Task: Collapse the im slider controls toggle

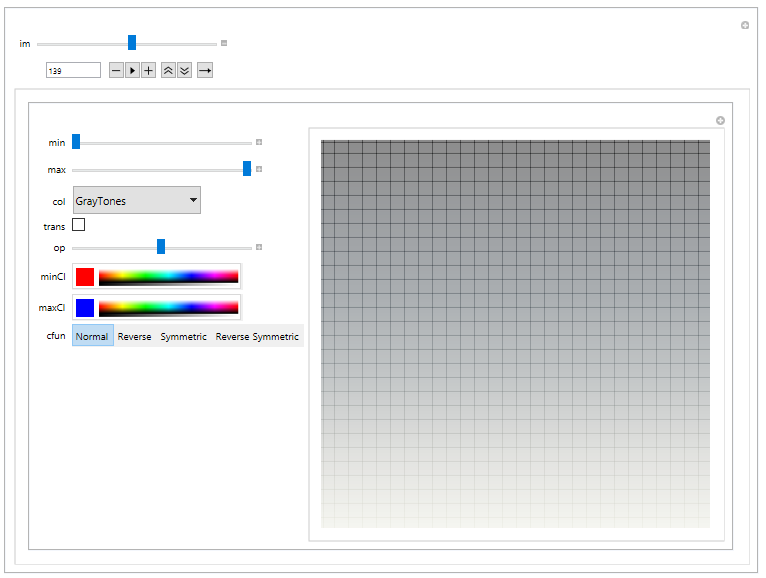Action: click(224, 43)
